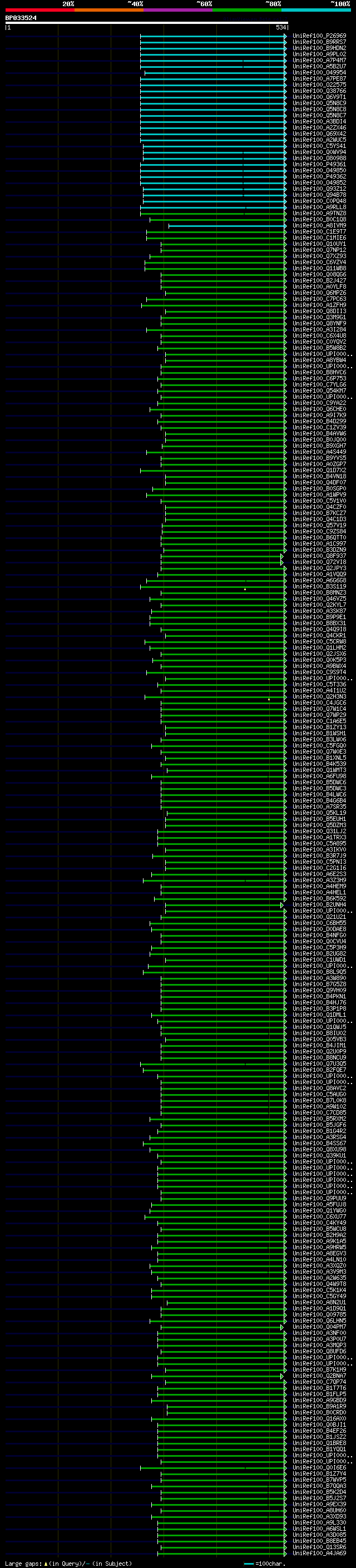Select hit label UniRef100_B7K1H9
Image resolution: width=356 pixels, height=1568 pixels.
pyautogui.click(x=319, y=1369)
